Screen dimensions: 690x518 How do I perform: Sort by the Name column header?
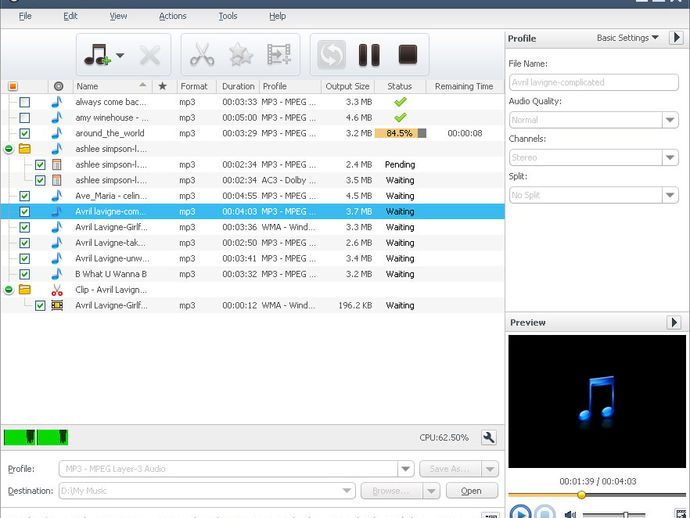click(112, 86)
